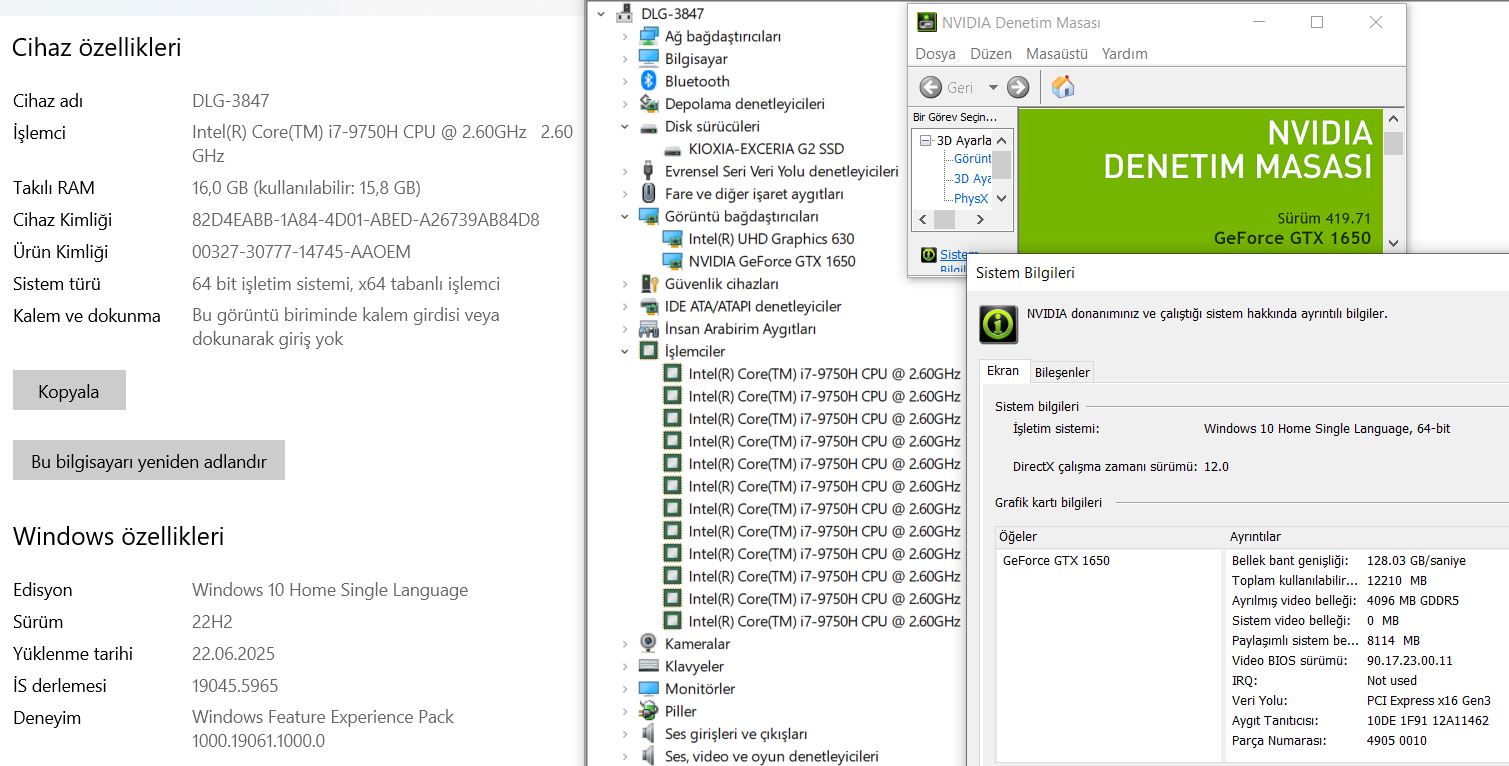Click the NVIDIA Control Panel home icon
The image size is (1509, 766).
pyautogui.click(x=1063, y=87)
